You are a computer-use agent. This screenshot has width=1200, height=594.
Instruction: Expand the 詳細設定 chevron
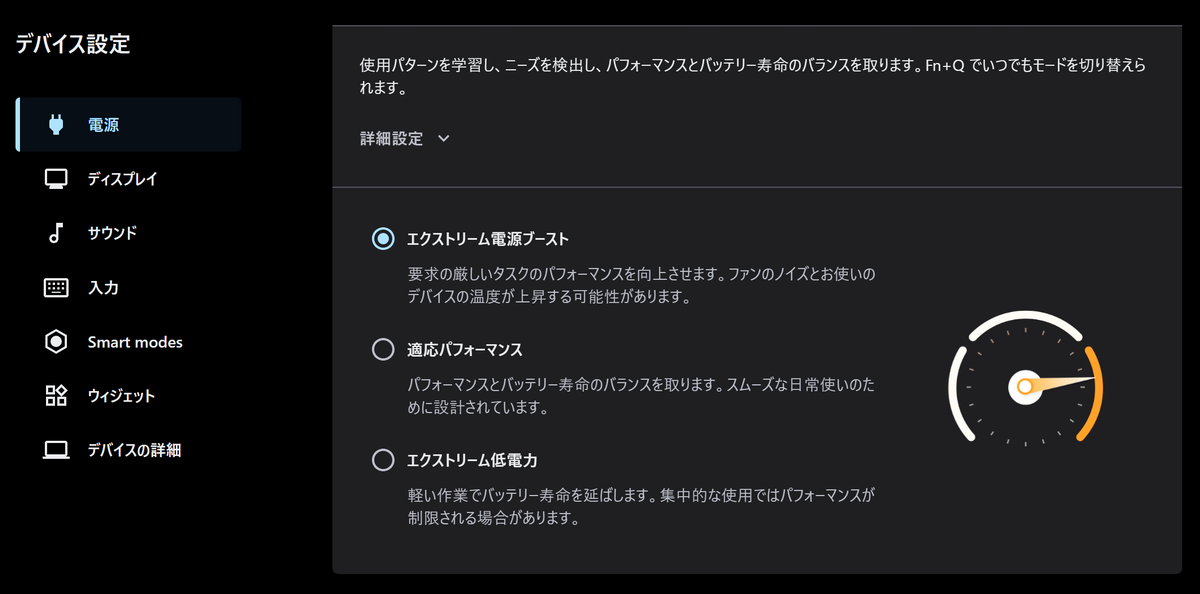click(444, 139)
